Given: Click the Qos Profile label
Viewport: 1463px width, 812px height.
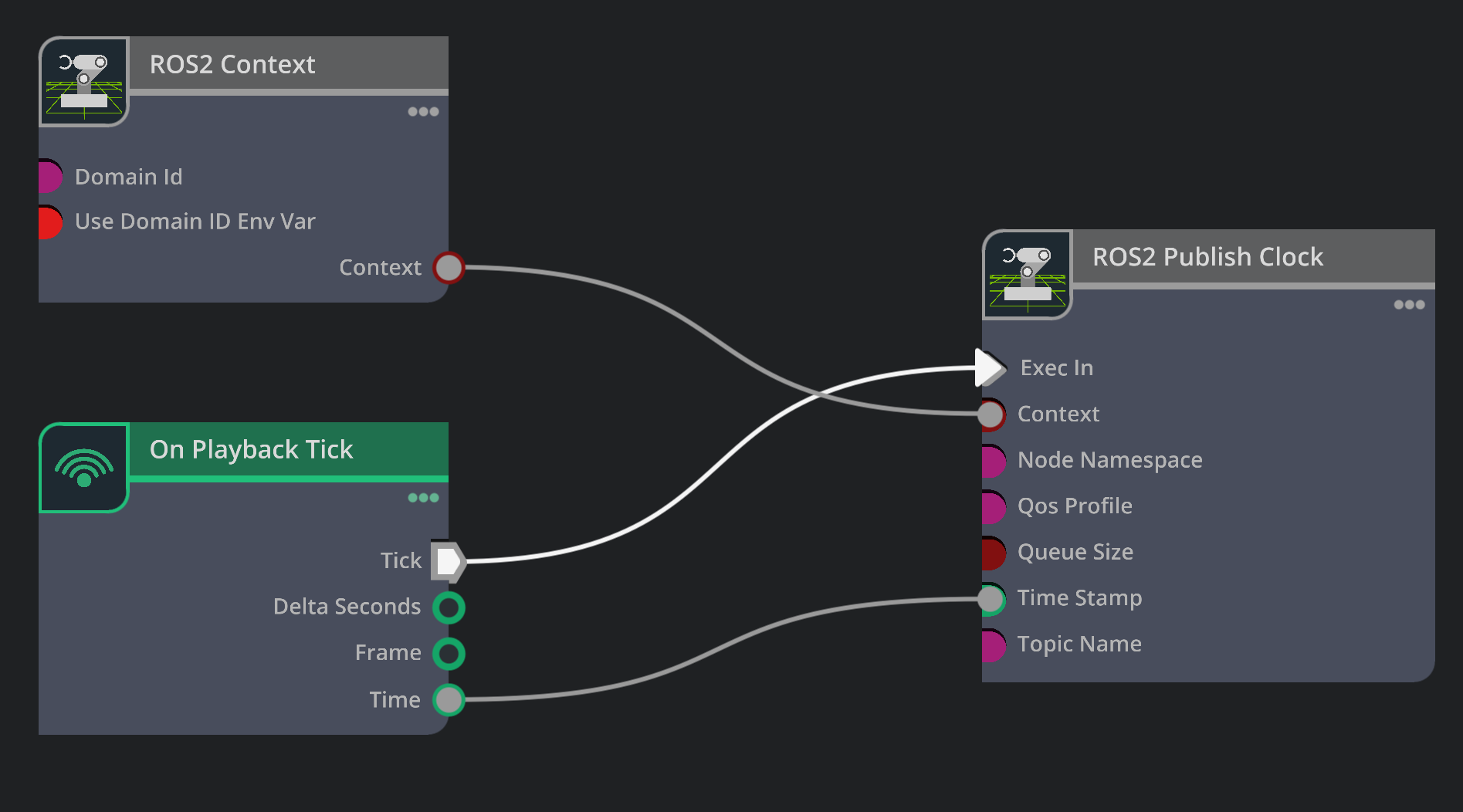Looking at the screenshot, I should (x=1075, y=506).
